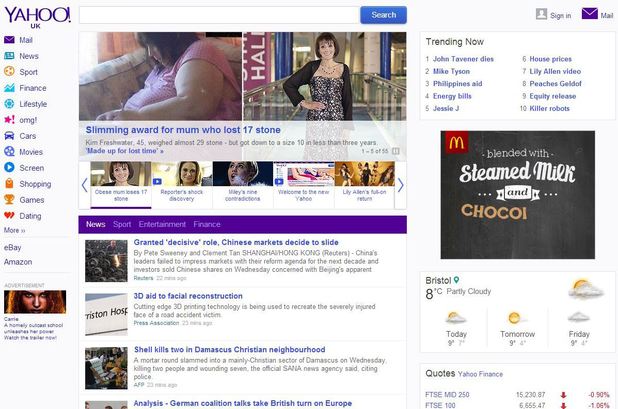Open the Lifestyle icon in sidebar
The height and width of the screenshot is (409, 618).
coord(9,104)
